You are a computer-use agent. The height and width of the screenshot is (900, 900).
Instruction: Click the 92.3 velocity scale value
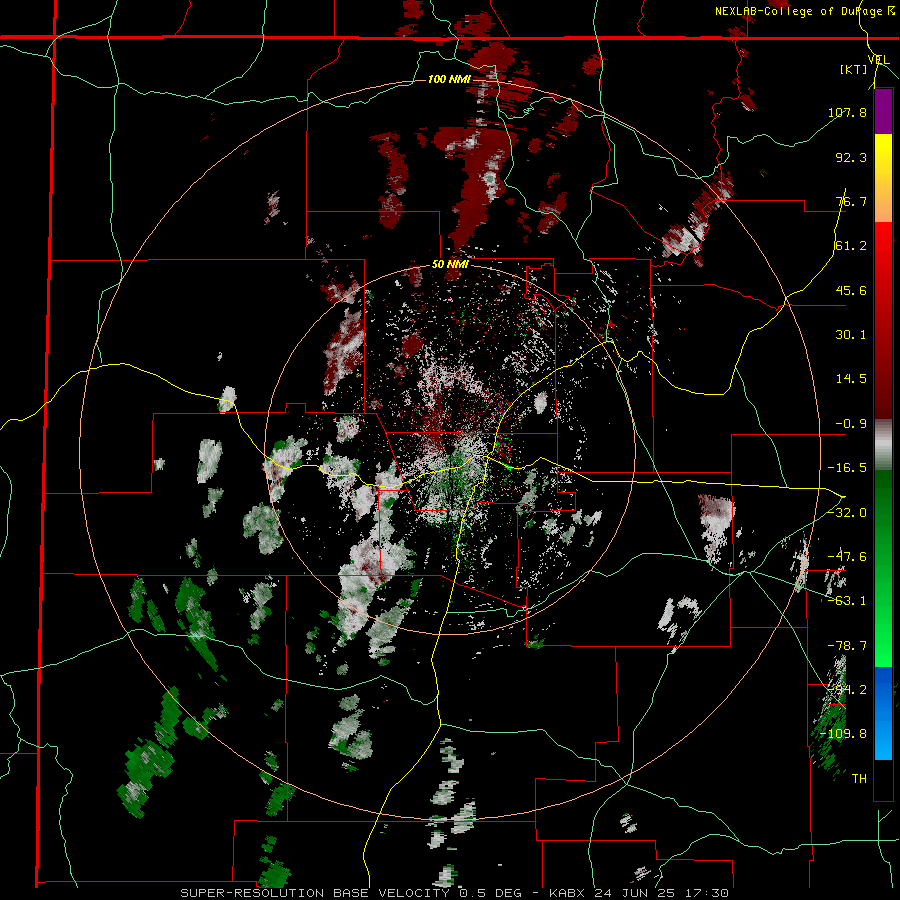click(x=851, y=157)
